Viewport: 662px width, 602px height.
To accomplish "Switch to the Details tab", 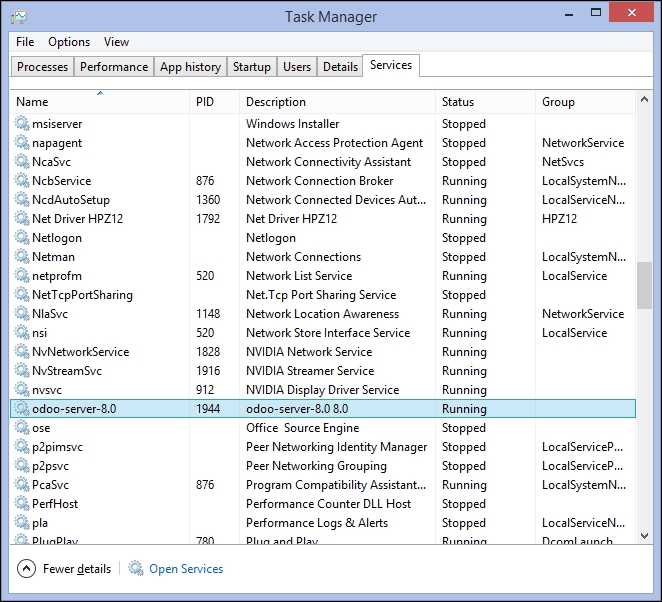I will (x=340, y=67).
